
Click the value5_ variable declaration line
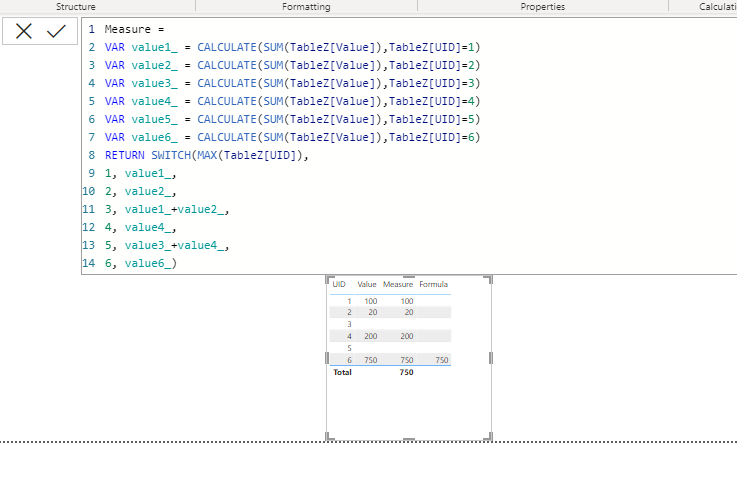(292, 119)
